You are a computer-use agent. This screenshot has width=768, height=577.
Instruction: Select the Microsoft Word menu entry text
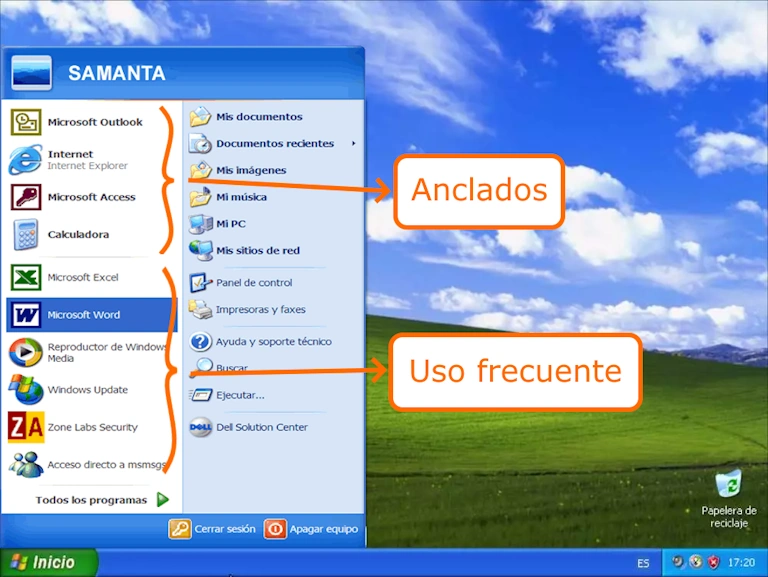[x=84, y=315]
